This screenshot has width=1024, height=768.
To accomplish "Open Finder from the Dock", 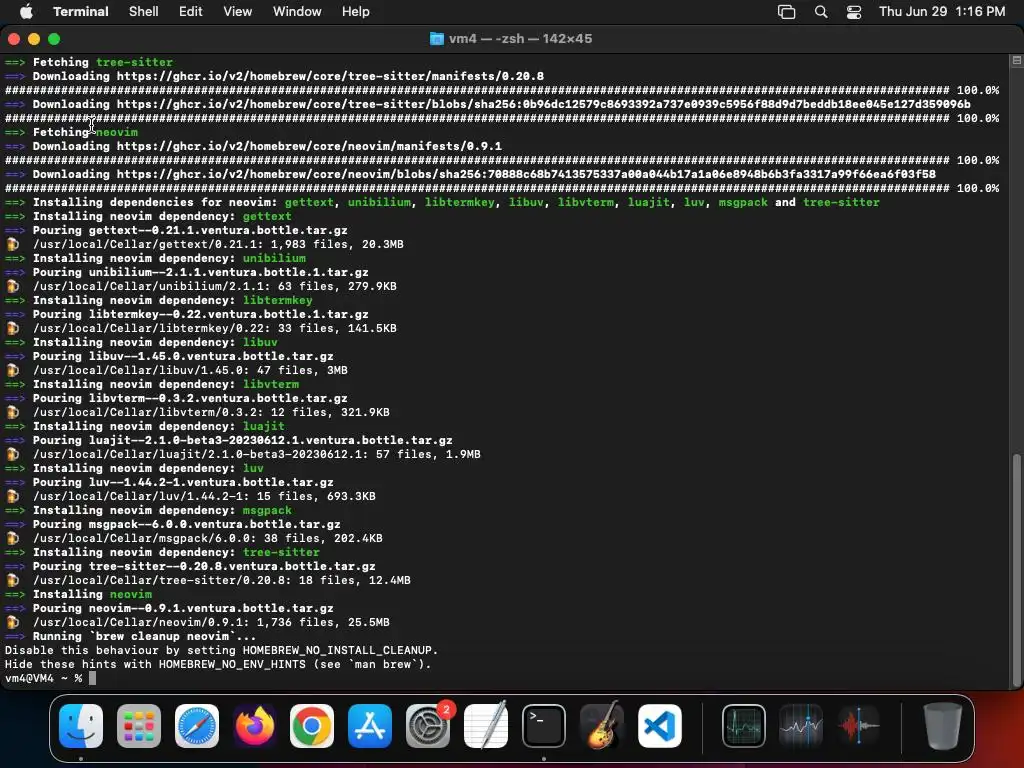I will pyautogui.click(x=81, y=726).
